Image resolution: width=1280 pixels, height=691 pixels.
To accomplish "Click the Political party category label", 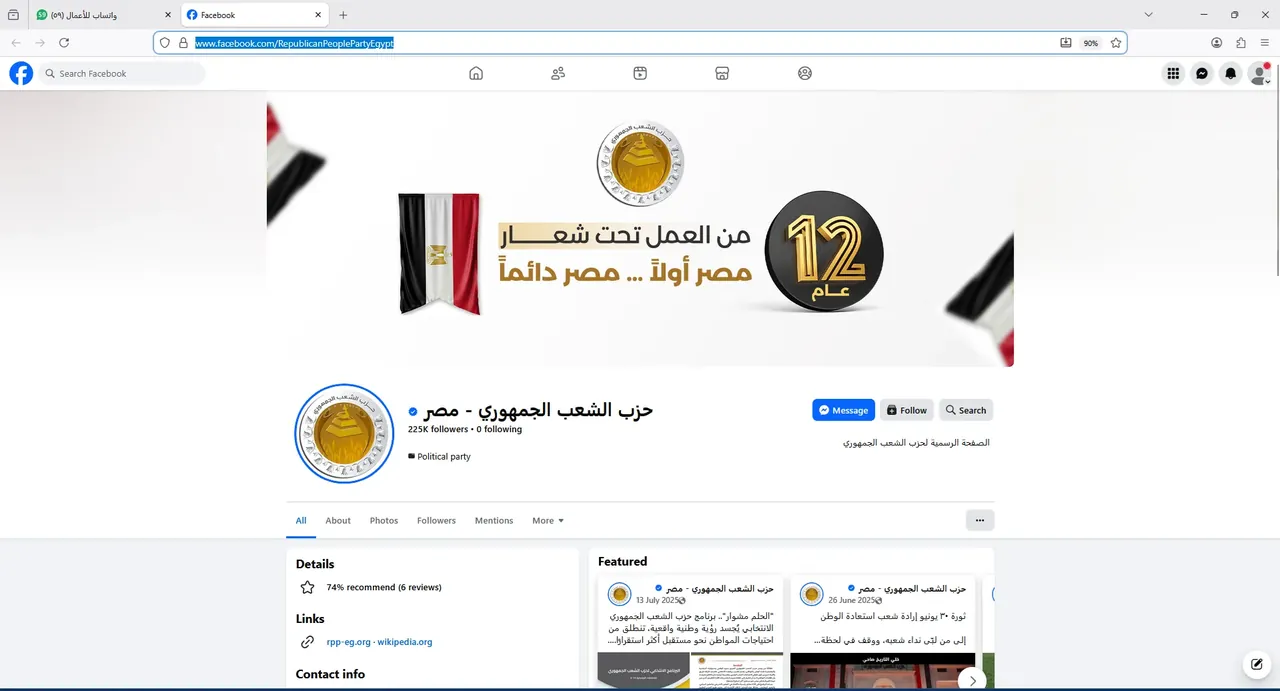I will (x=444, y=456).
